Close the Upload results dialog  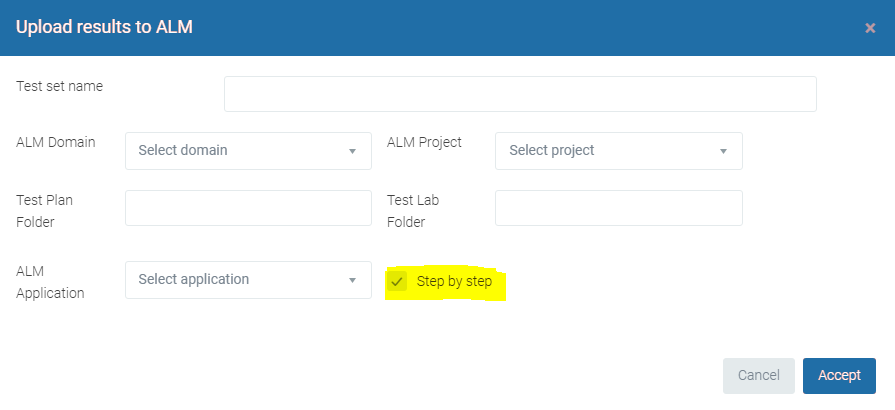tap(870, 28)
